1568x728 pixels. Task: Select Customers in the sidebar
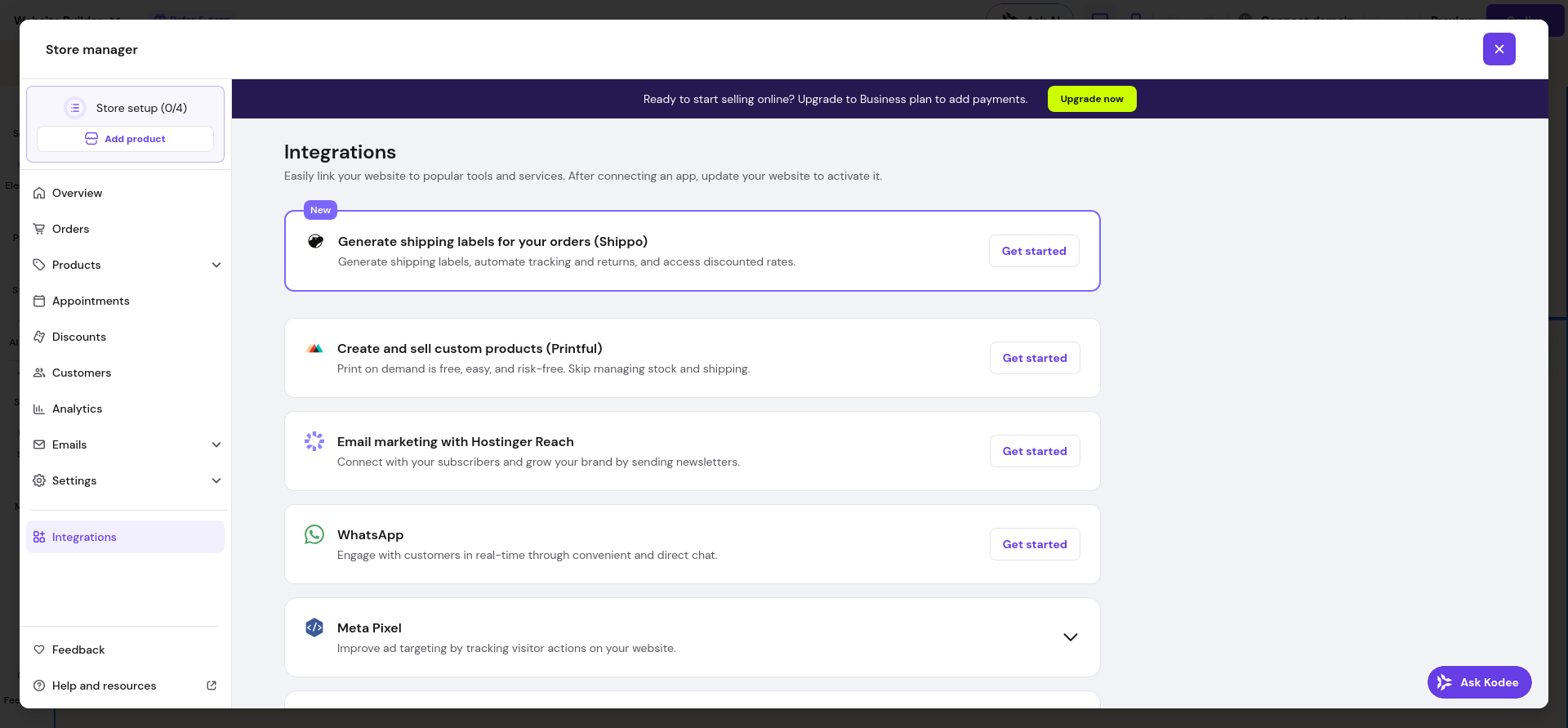[125, 373]
